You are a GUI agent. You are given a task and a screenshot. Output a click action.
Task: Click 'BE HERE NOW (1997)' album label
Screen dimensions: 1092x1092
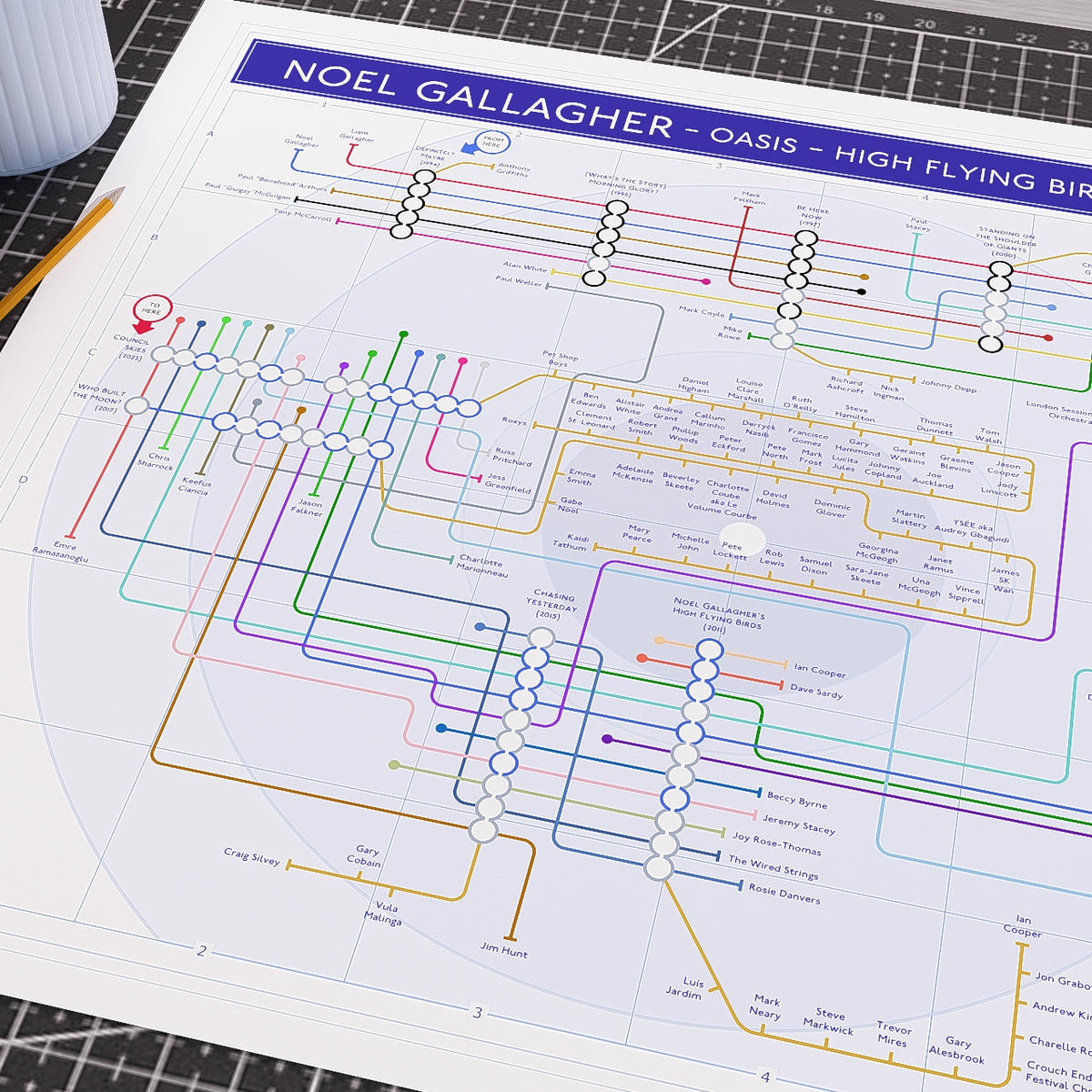pyautogui.click(x=813, y=216)
